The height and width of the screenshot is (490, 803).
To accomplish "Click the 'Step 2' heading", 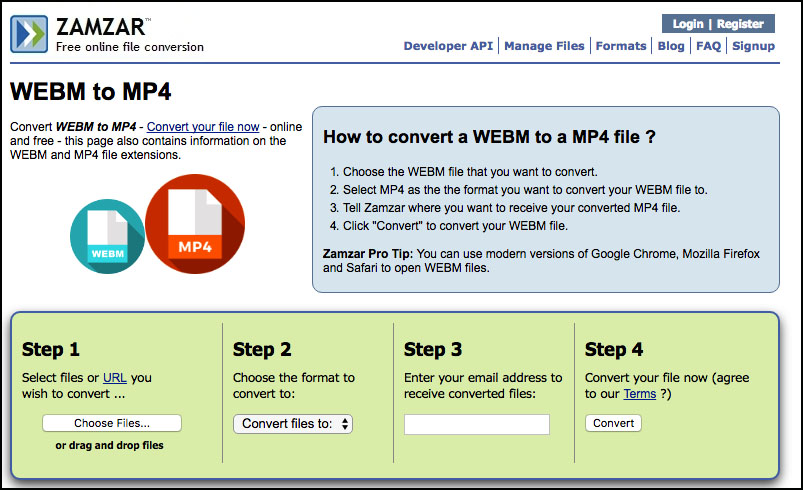I will coord(262,349).
